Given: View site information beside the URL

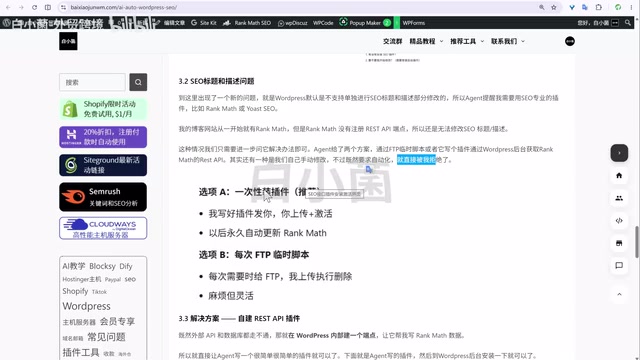Looking at the screenshot, I should (x=63, y=7).
